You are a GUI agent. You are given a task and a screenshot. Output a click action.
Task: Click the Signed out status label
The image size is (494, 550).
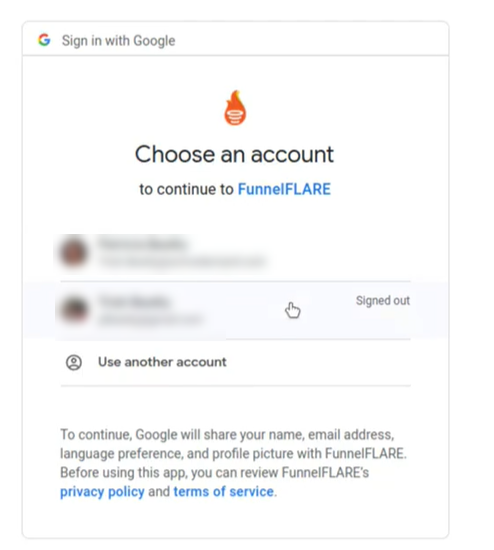point(383,301)
